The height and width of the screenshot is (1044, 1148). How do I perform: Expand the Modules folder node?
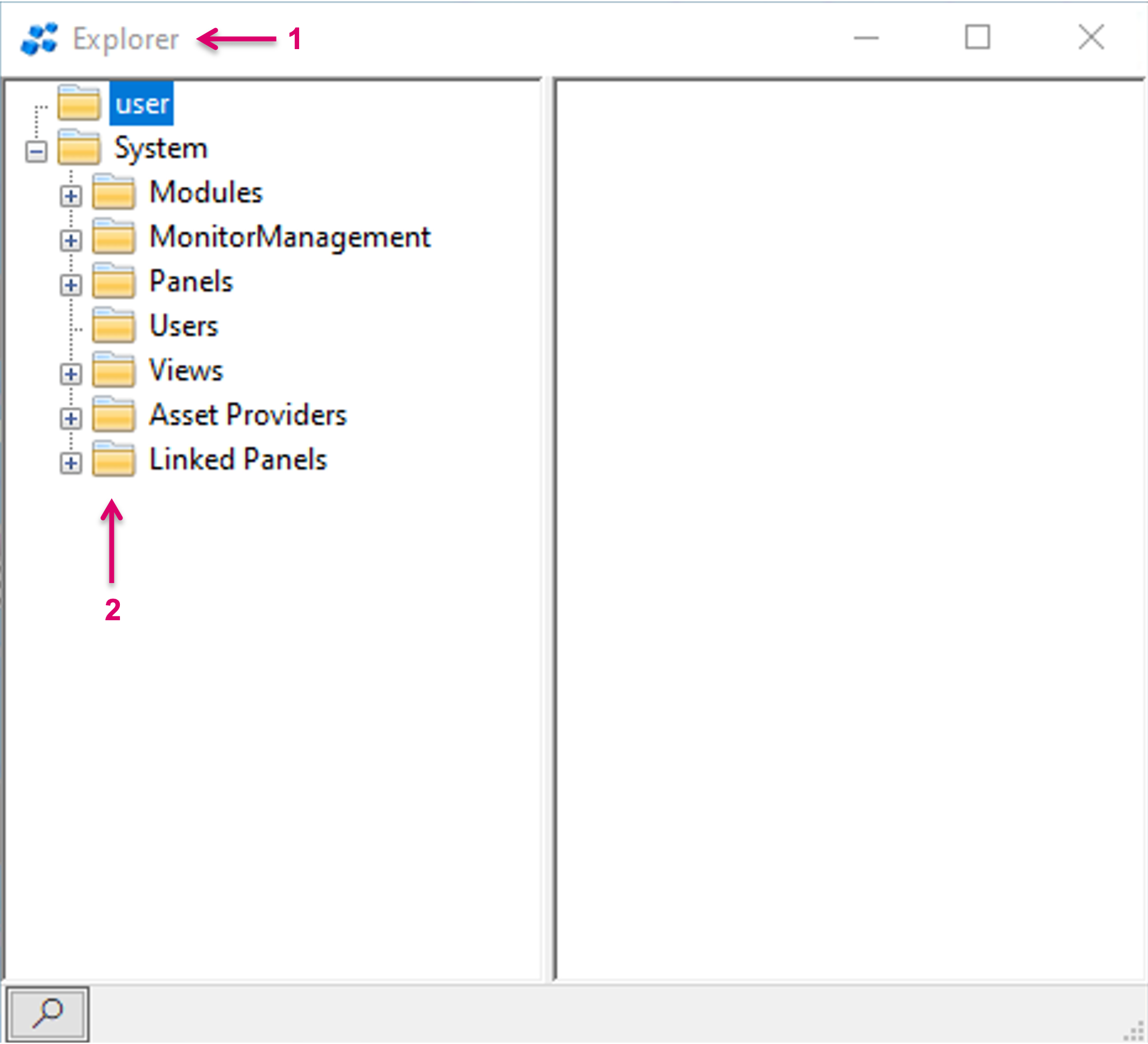pyautogui.click(x=71, y=196)
